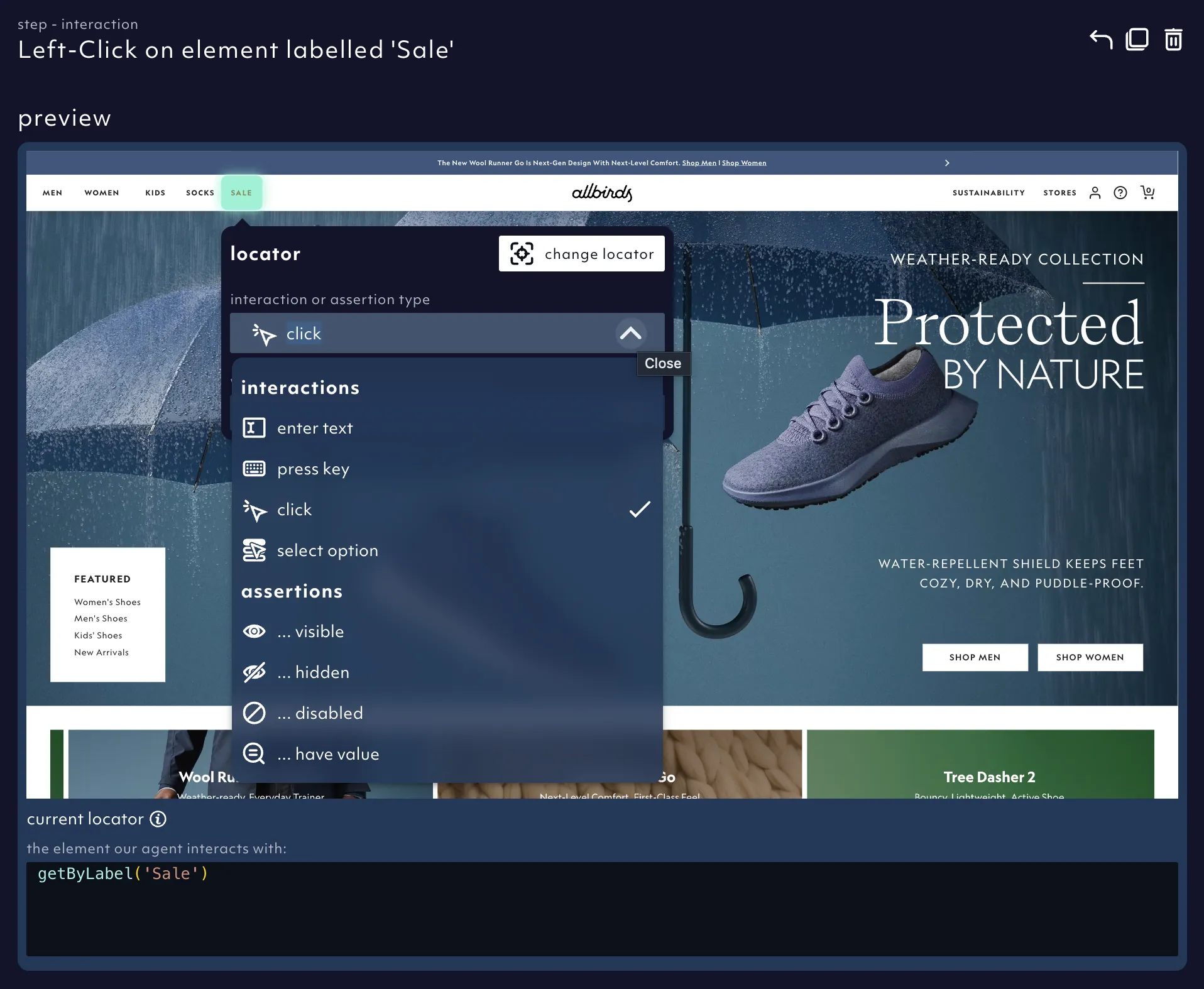The height and width of the screenshot is (989, 1204).
Task: Duplicate the step using copy icon
Action: pos(1137,40)
